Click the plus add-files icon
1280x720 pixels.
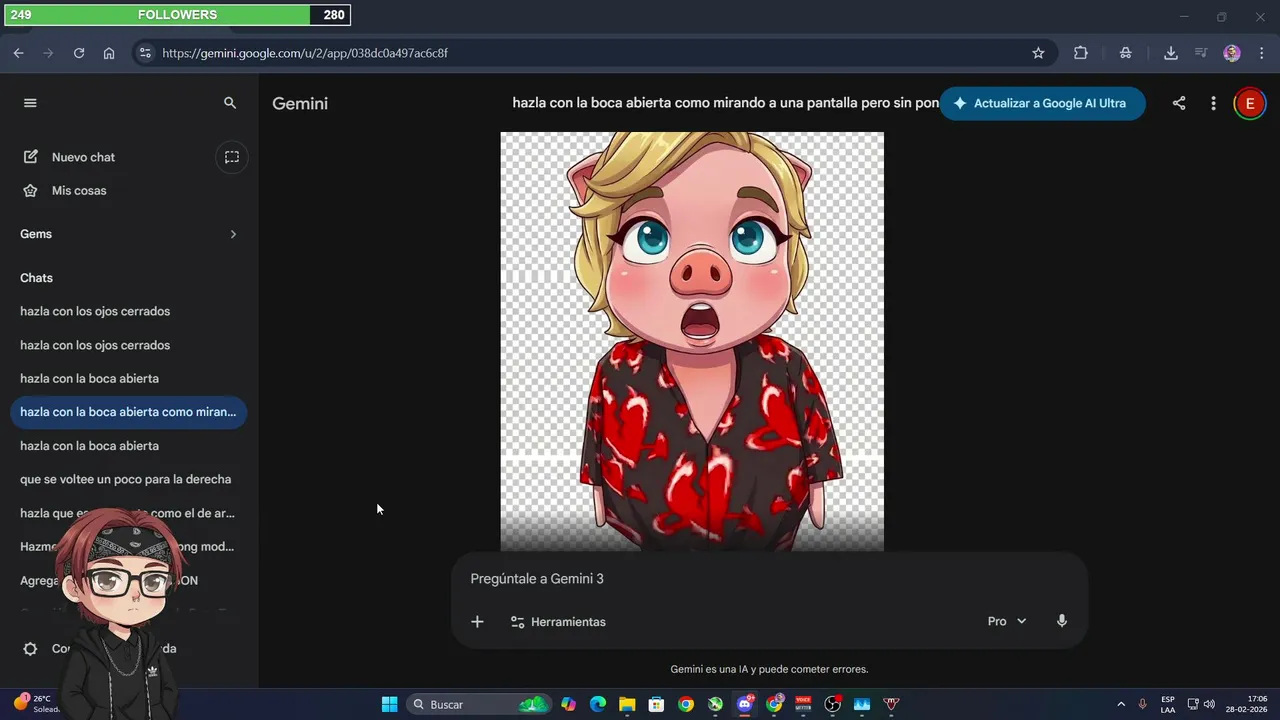[477, 622]
